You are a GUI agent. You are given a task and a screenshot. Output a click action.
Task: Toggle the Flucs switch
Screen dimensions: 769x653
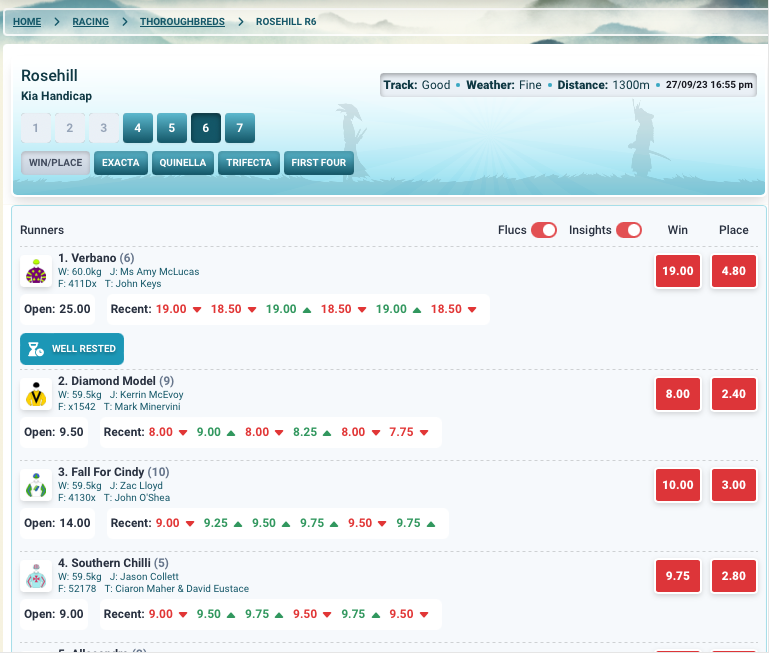coord(543,230)
